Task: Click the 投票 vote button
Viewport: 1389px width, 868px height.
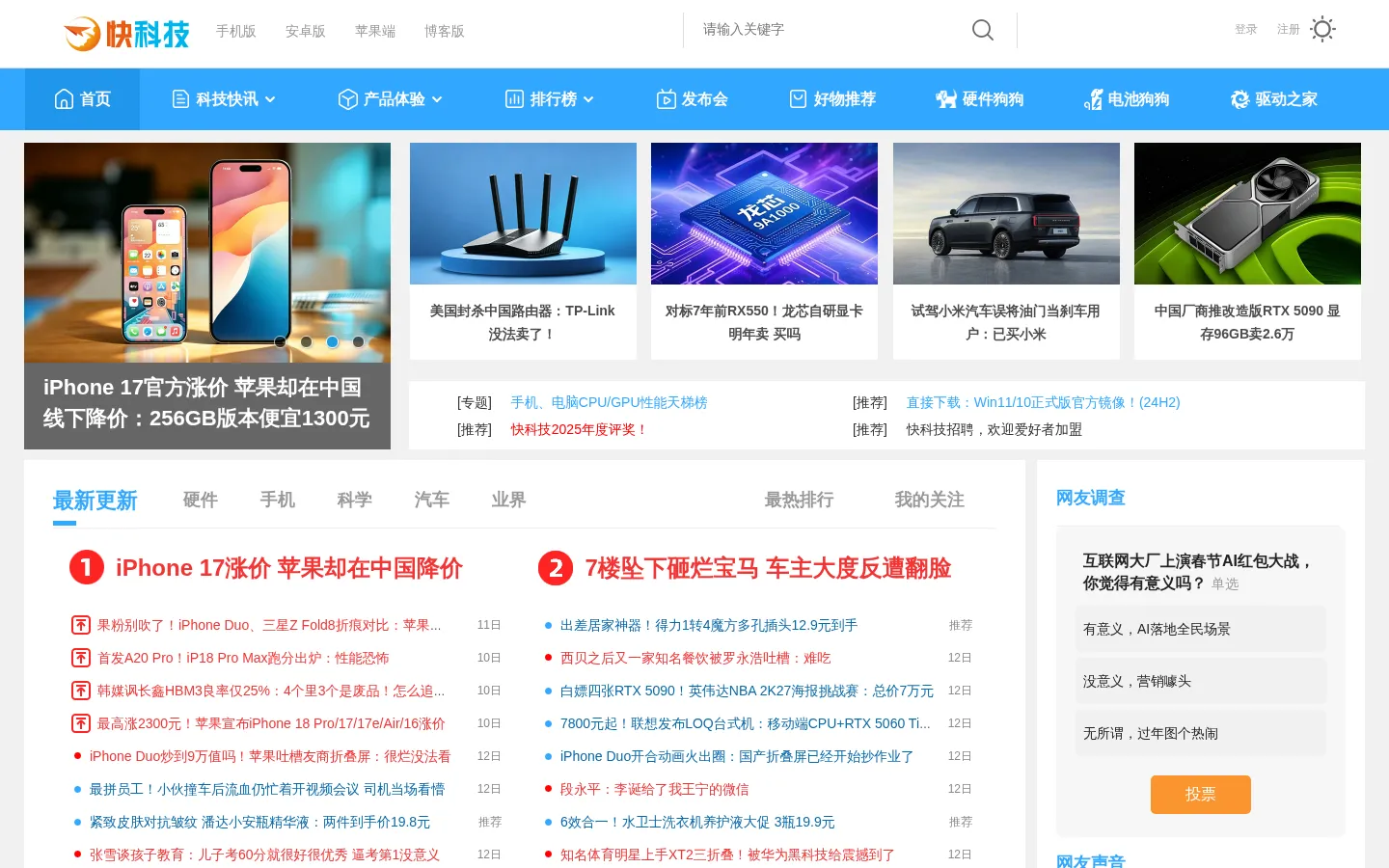Action: 1201,795
